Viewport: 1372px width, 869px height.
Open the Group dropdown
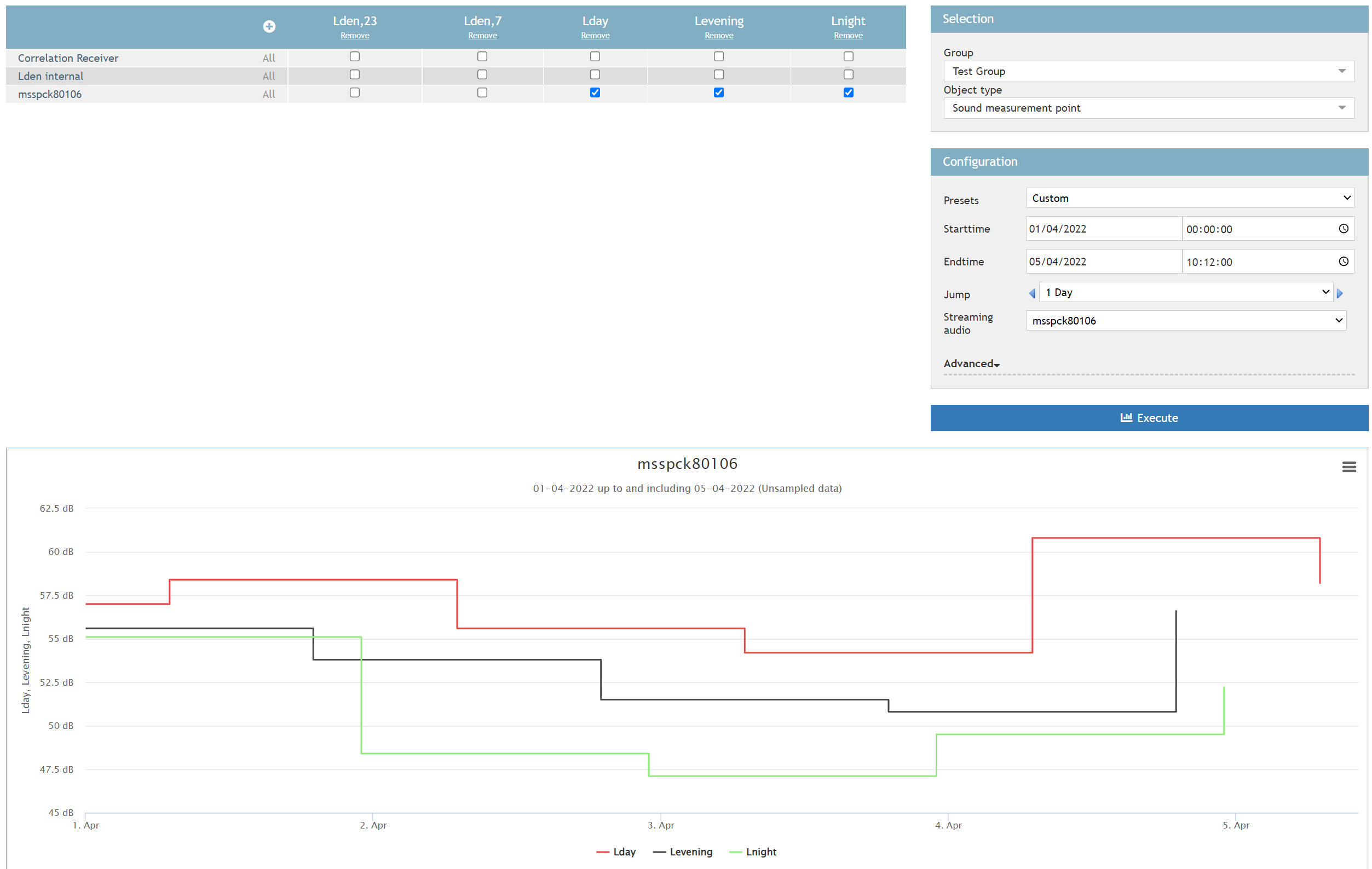point(1148,71)
